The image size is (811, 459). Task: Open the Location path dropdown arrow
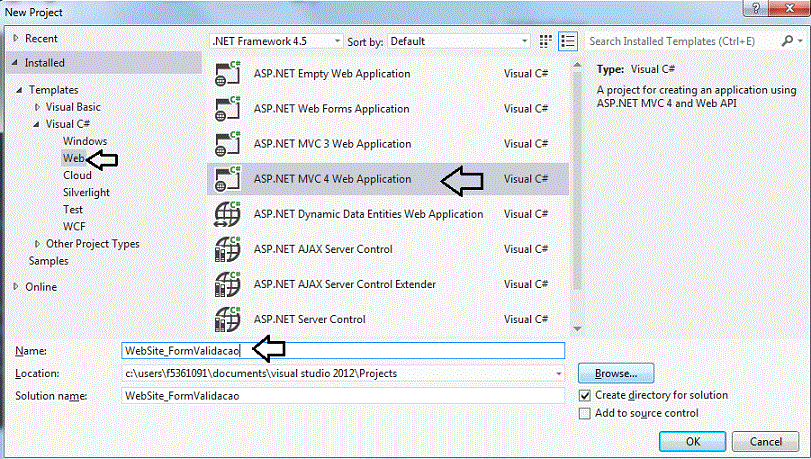559,374
